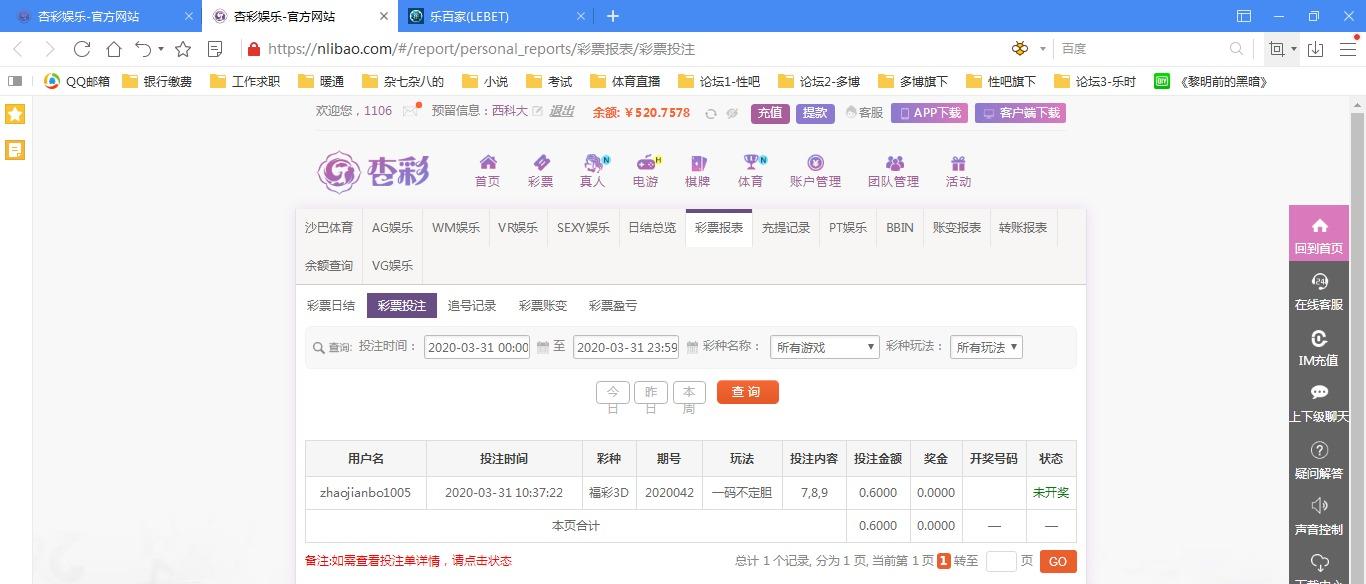The width and height of the screenshot is (1366, 584).
Task: Switch to the 充提记录 tab
Action: (785, 228)
